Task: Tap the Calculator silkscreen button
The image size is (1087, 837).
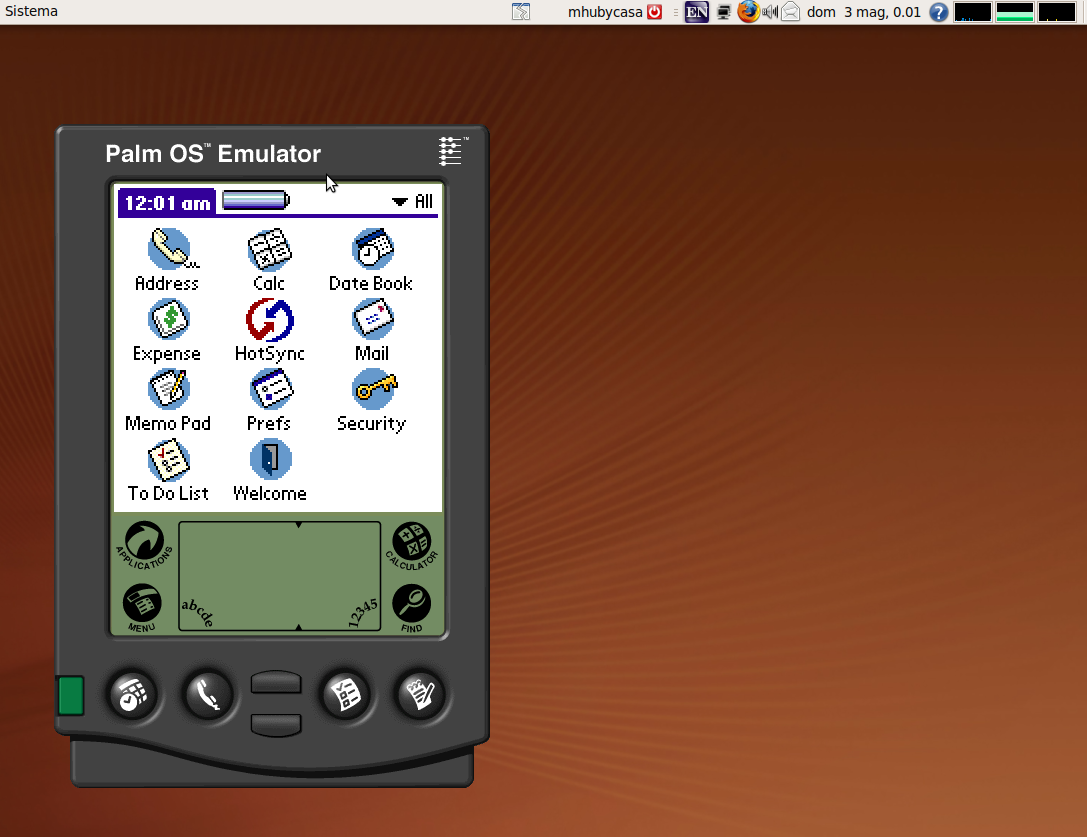Action: pos(412,546)
